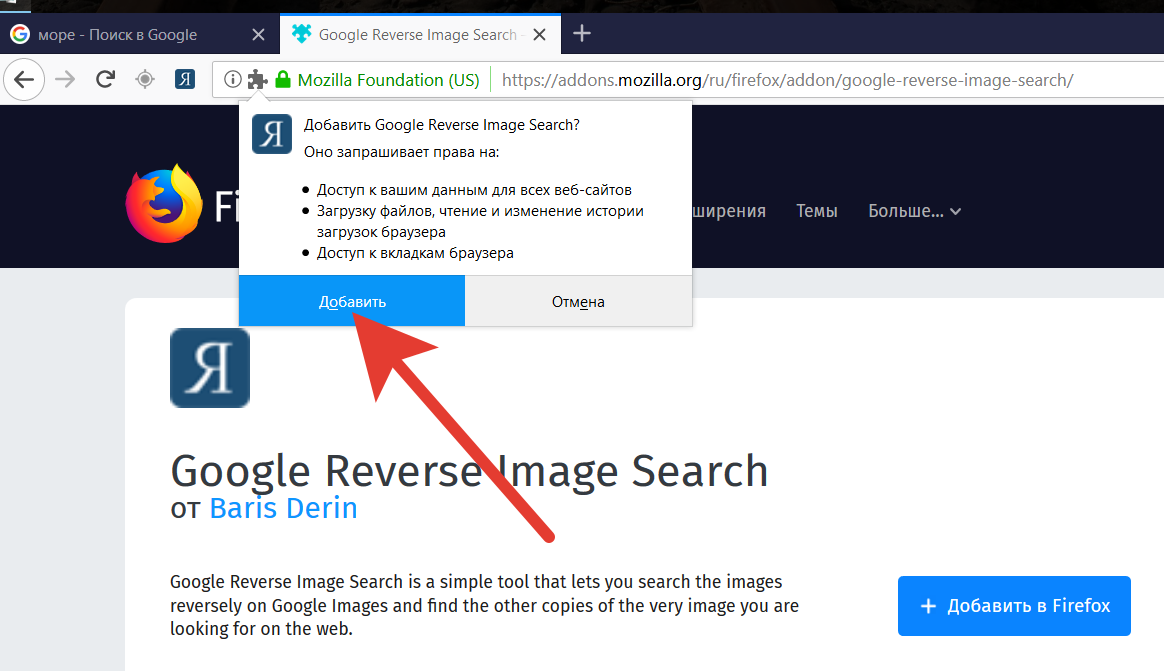The height and width of the screenshot is (671, 1164).
Task: Reload the current page
Action: tap(105, 80)
